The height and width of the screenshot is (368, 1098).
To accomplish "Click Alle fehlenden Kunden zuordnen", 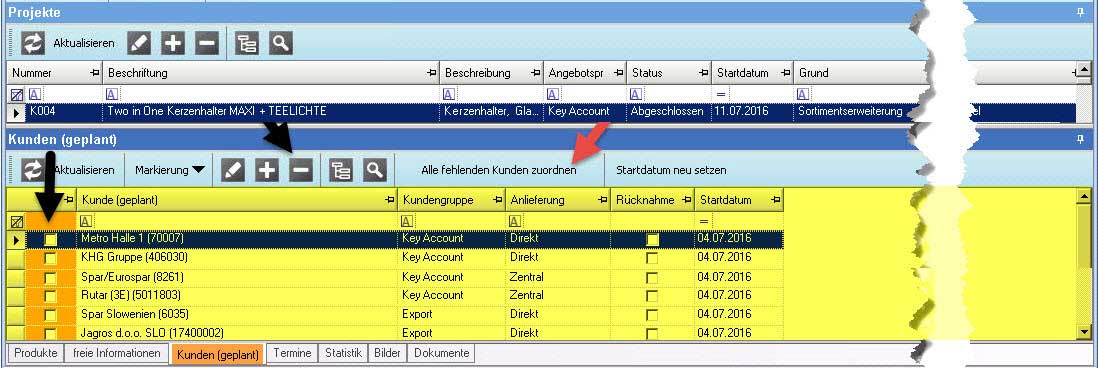I will (x=499, y=170).
